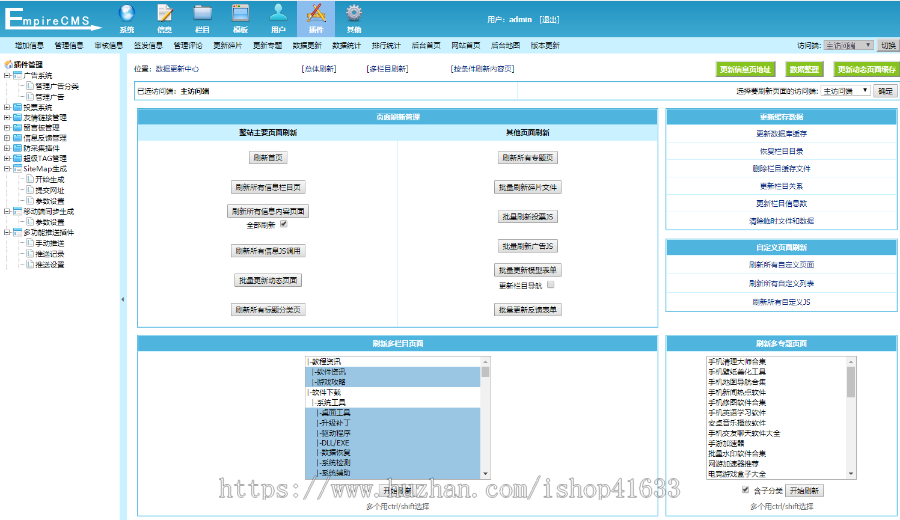Click 数据更新 in the secondary menu bar
Screen dimensions: 900x520
tap(308, 45)
